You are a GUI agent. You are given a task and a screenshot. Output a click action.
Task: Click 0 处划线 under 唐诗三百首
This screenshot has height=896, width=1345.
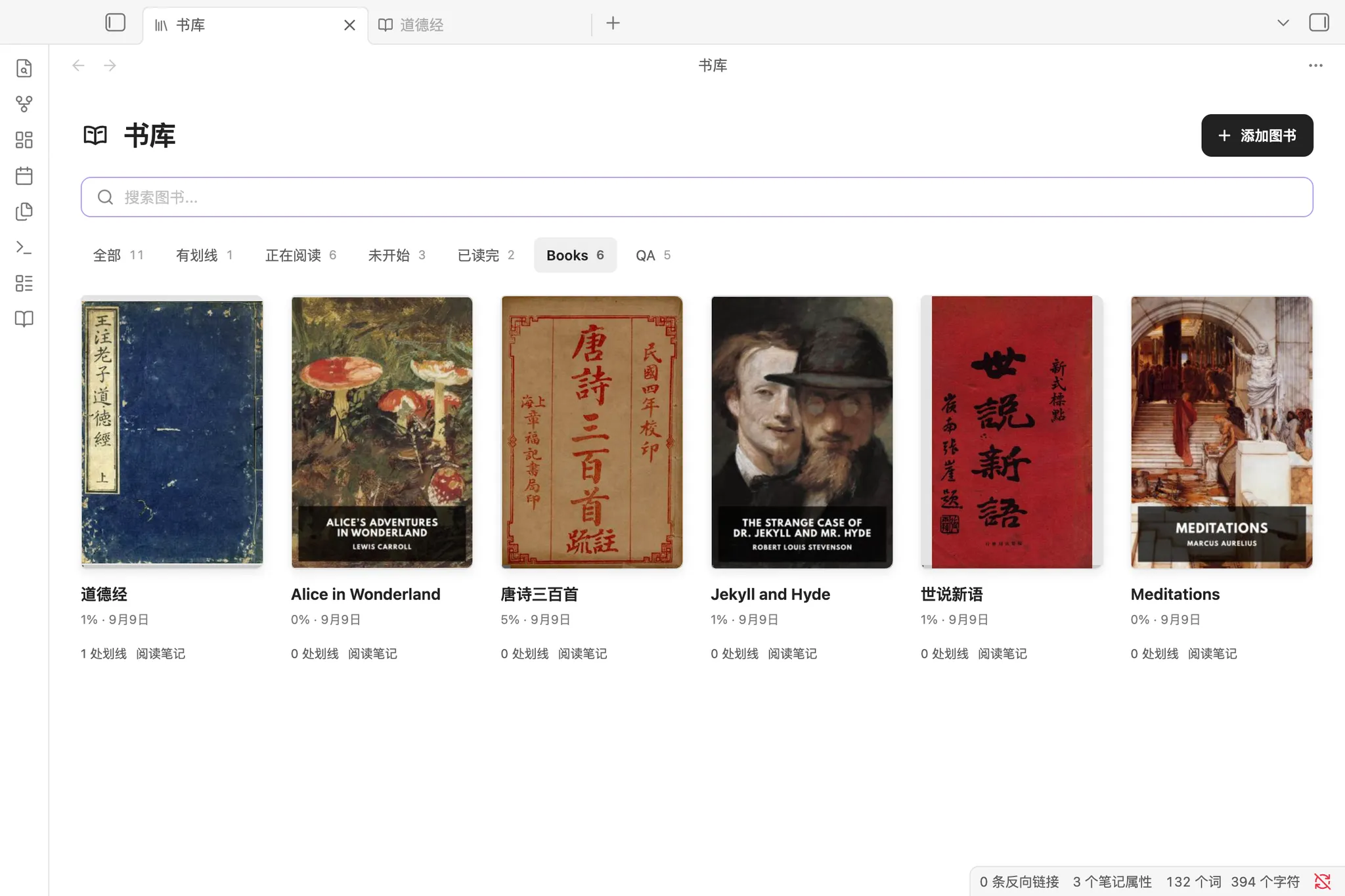click(x=525, y=654)
